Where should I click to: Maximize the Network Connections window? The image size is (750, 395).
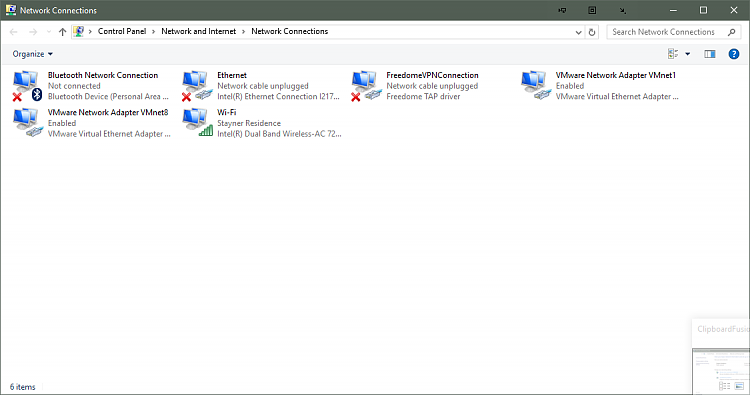point(703,10)
